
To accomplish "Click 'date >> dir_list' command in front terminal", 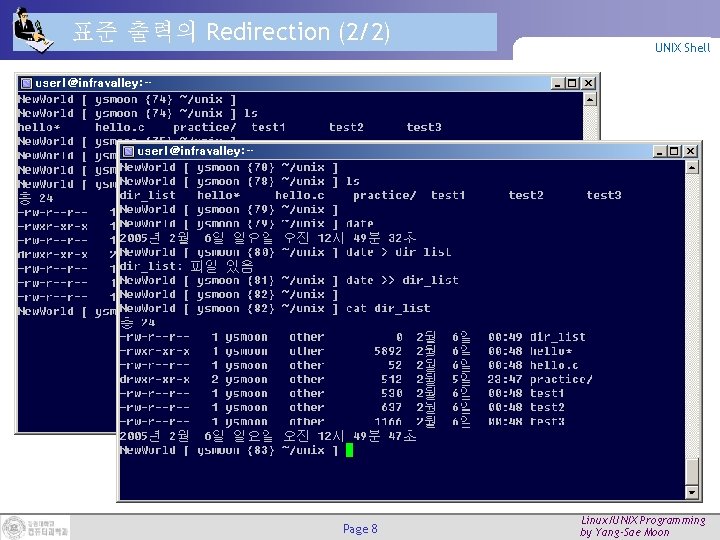I will [x=402, y=280].
